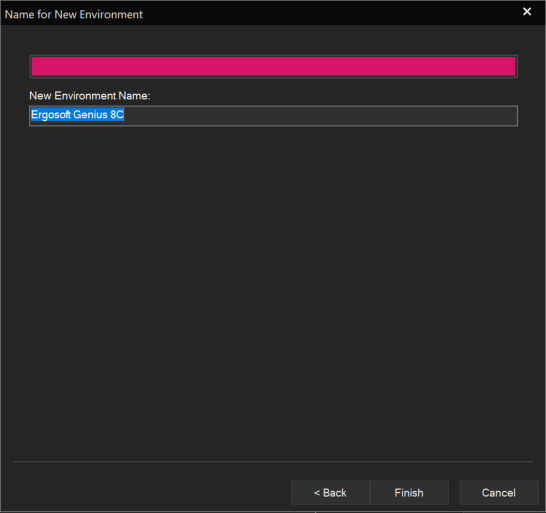
Task: Cancel the new environment wizard
Action: pyautogui.click(x=499, y=492)
